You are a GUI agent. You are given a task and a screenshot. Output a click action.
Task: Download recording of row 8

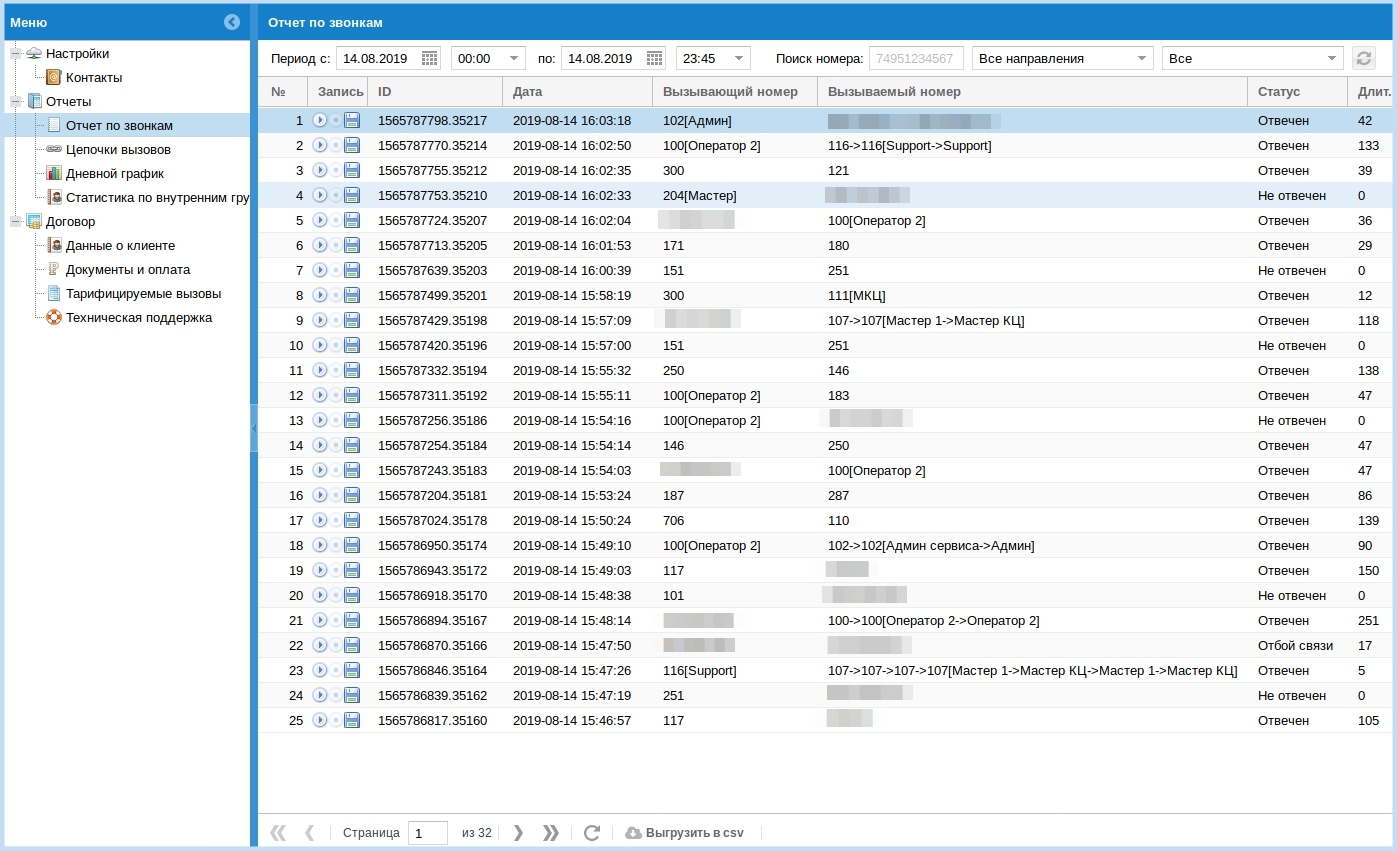pyautogui.click(x=352, y=295)
